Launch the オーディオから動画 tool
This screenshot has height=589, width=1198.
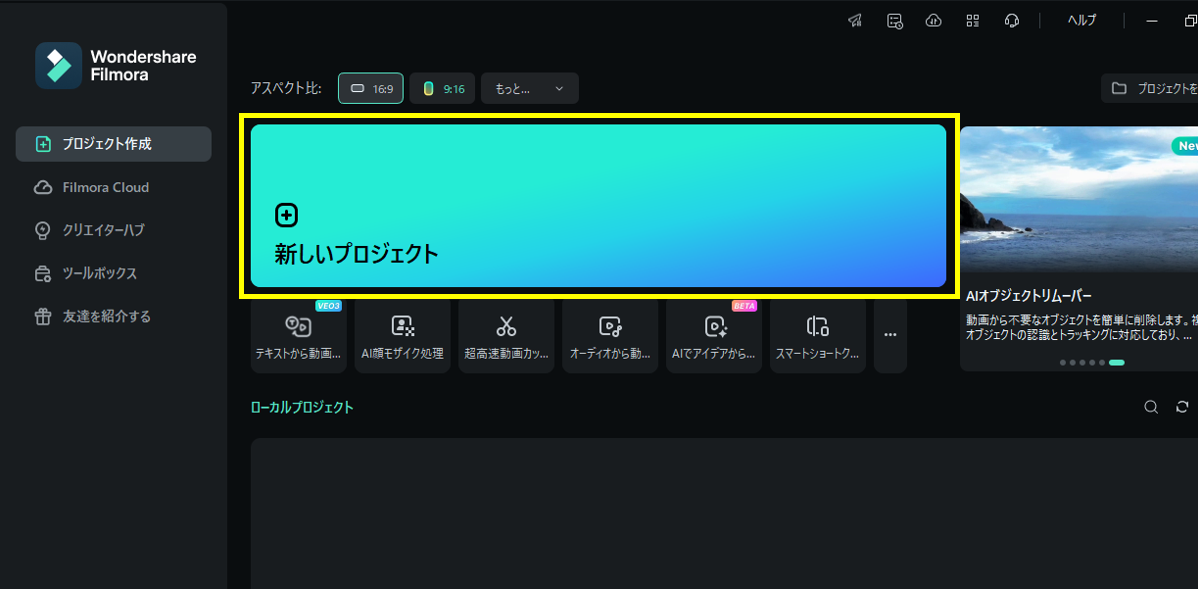(x=610, y=335)
